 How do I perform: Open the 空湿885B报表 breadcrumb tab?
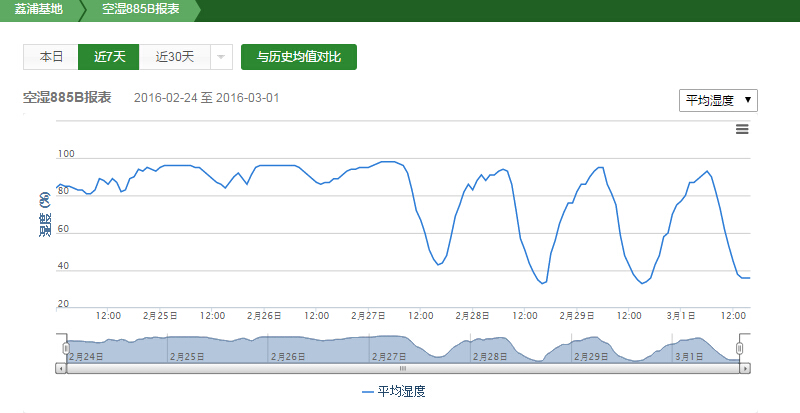pos(143,10)
